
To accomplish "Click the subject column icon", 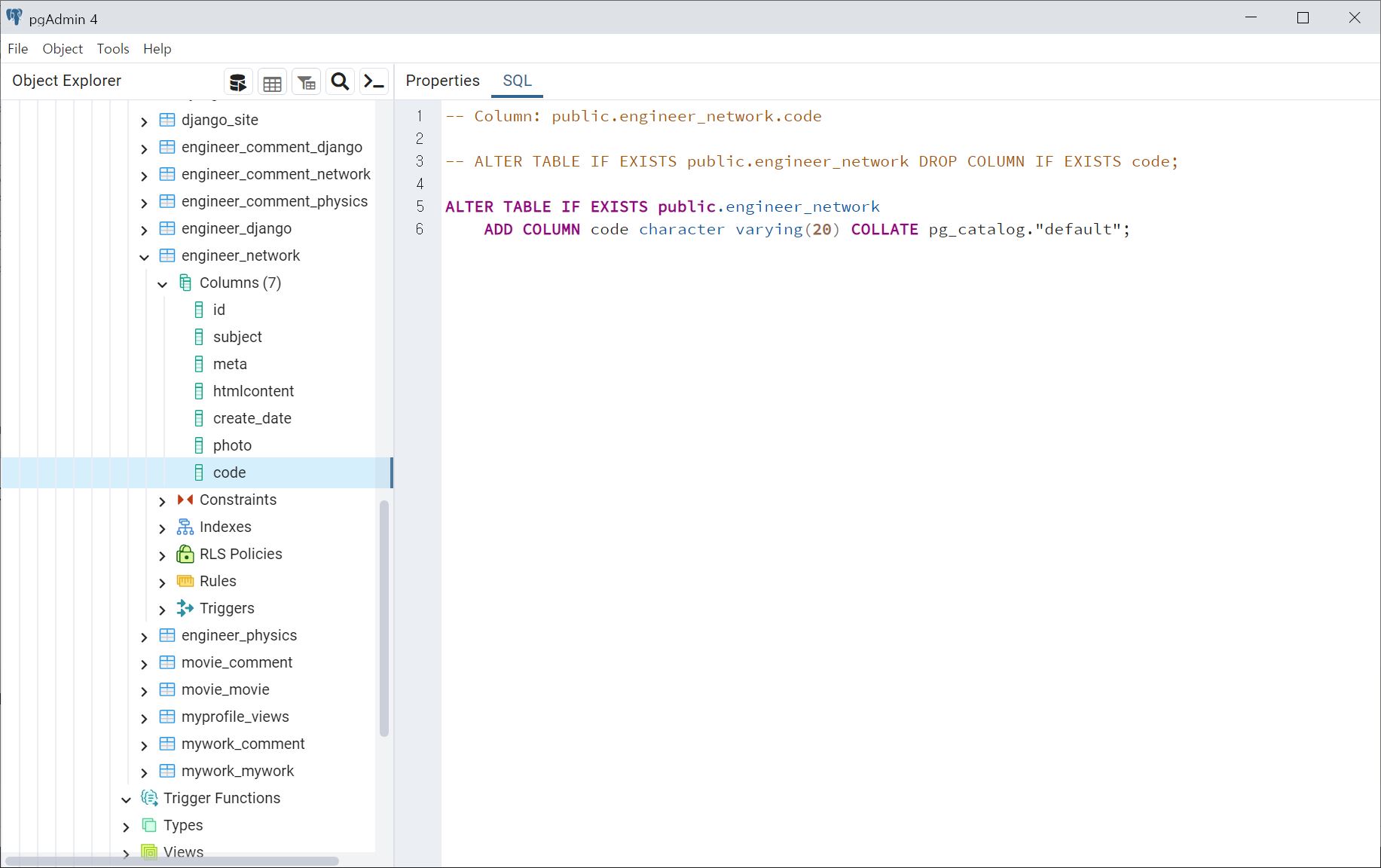I will point(199,337).
